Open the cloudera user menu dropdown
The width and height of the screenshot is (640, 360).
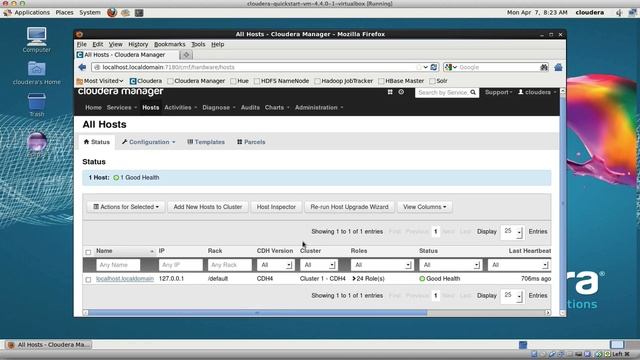coord(537,93)
